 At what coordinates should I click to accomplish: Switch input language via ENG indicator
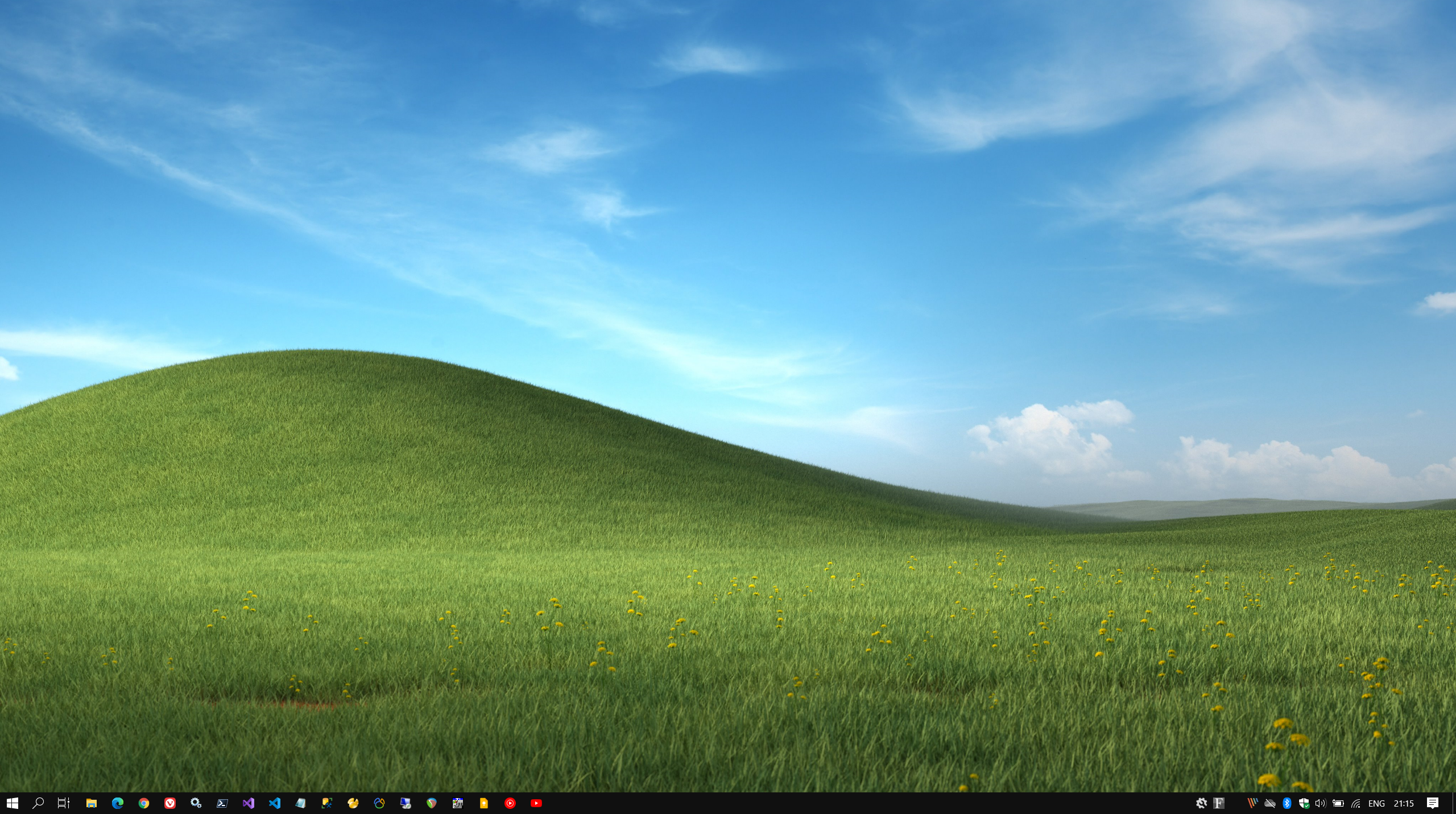tap(1376, 803)
